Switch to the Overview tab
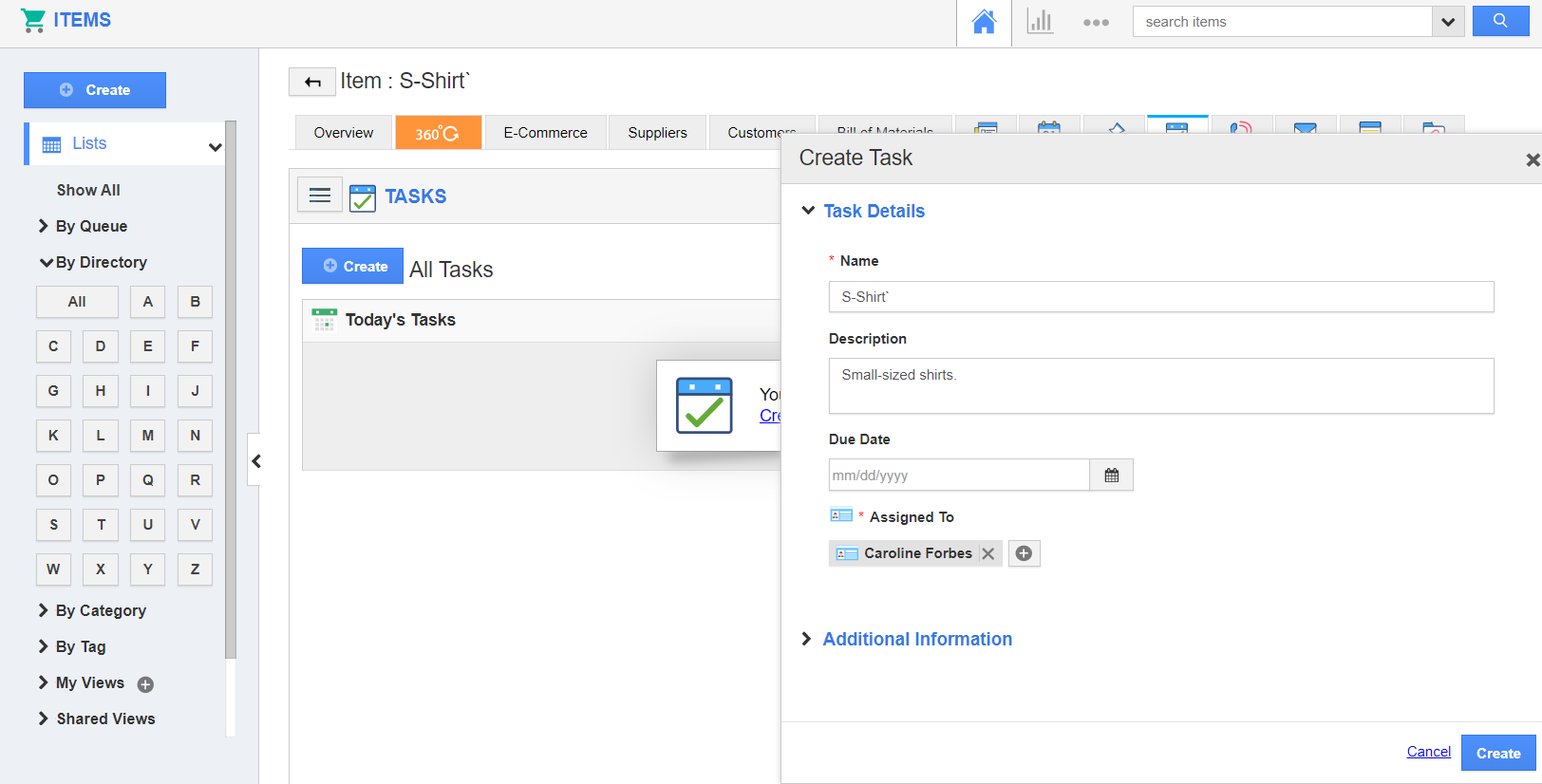The width and height of the screenshot is (1542, 784). (x=344, y=133)
